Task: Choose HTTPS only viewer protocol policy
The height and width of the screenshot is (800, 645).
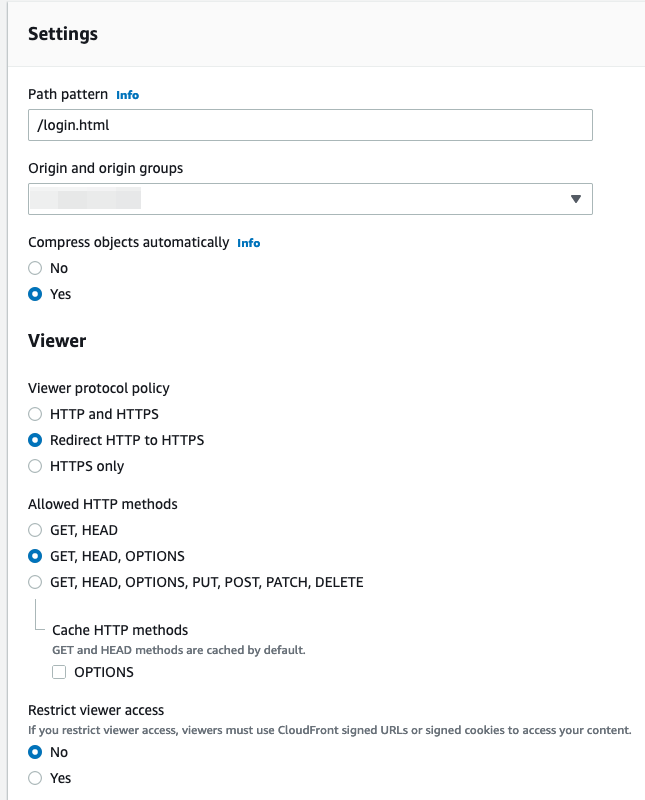Action: pyautogui.click(x=36, y=466)
